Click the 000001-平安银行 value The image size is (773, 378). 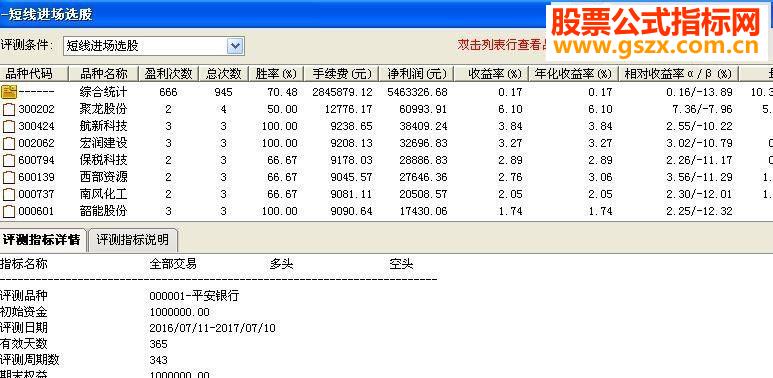[x=194, y=296]
